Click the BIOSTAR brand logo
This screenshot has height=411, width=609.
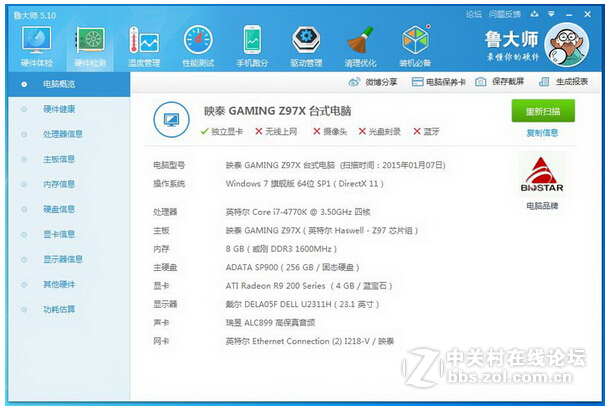click(542, 174)
